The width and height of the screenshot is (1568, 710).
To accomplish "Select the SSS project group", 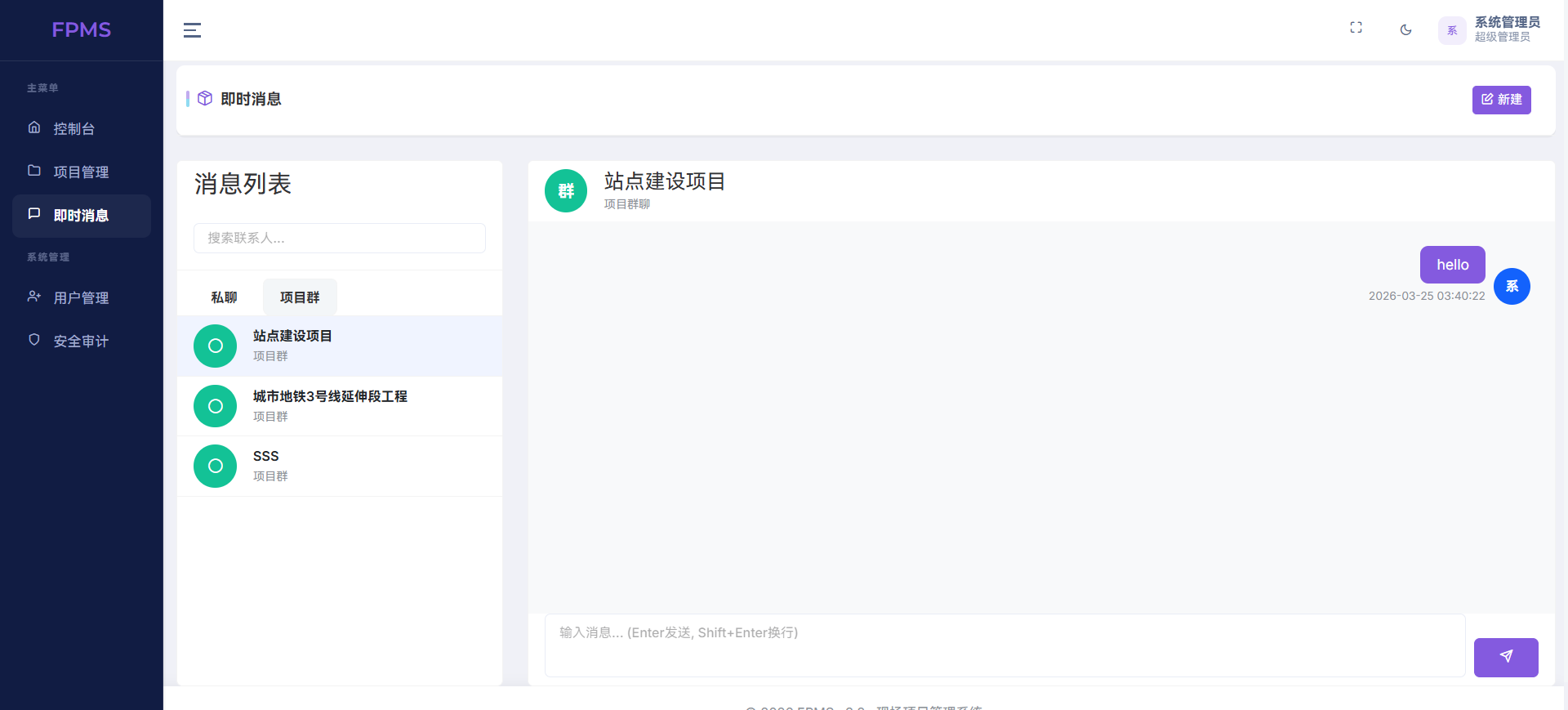I will click(x=339, y=466).
